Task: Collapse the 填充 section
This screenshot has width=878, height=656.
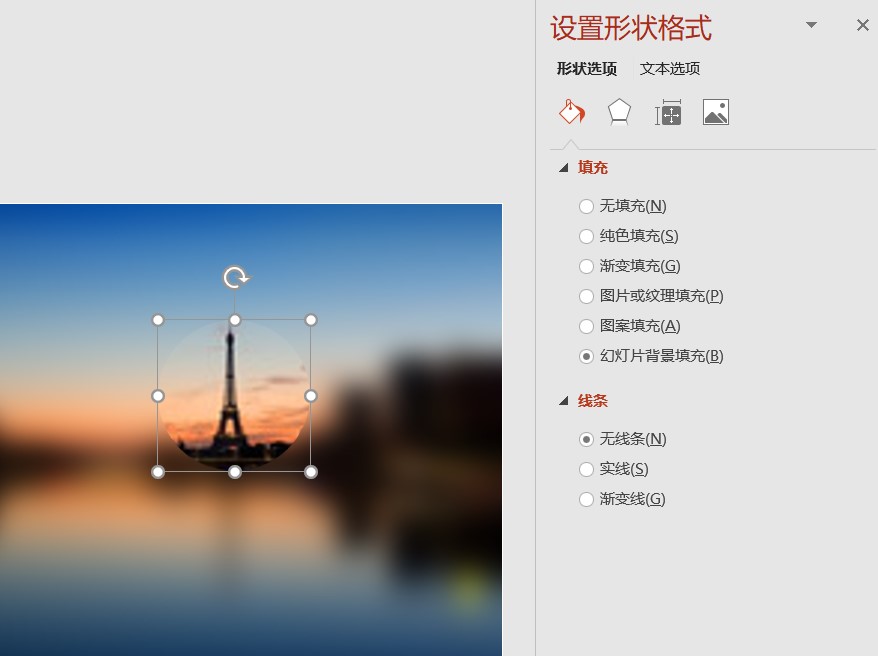Action: click(x=564, y=168)
